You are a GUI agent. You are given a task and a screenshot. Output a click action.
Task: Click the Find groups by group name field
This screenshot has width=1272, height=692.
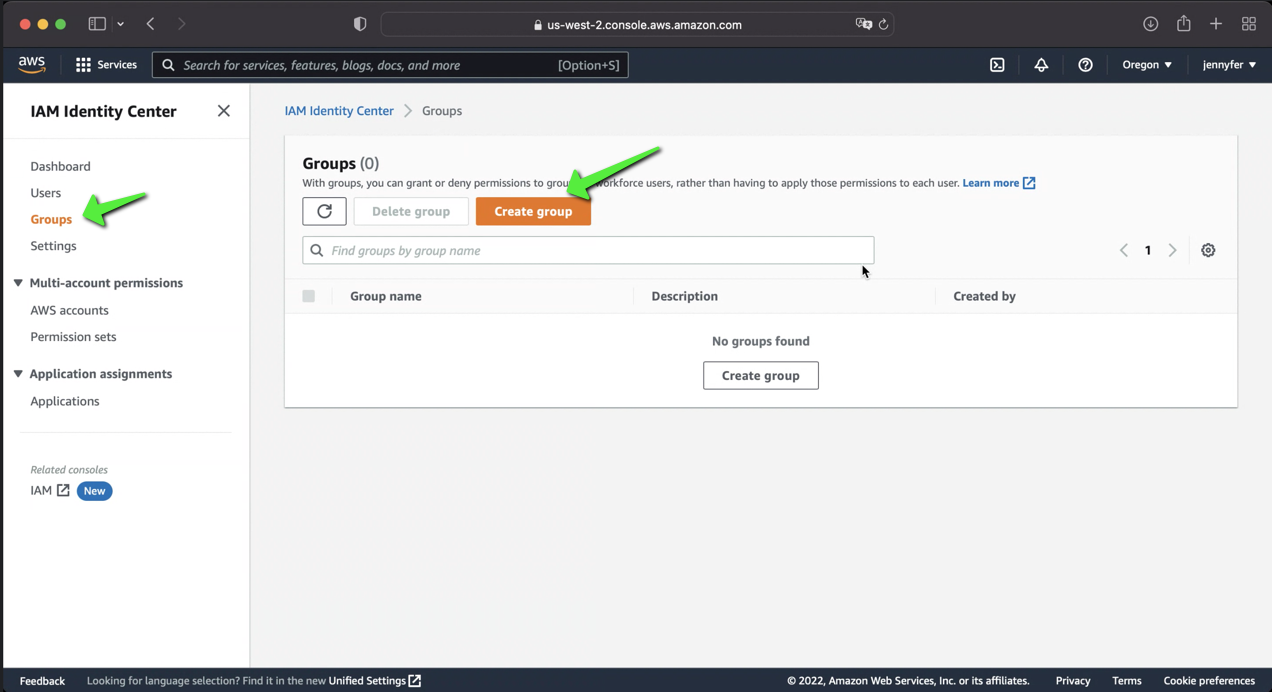[588, 250]
